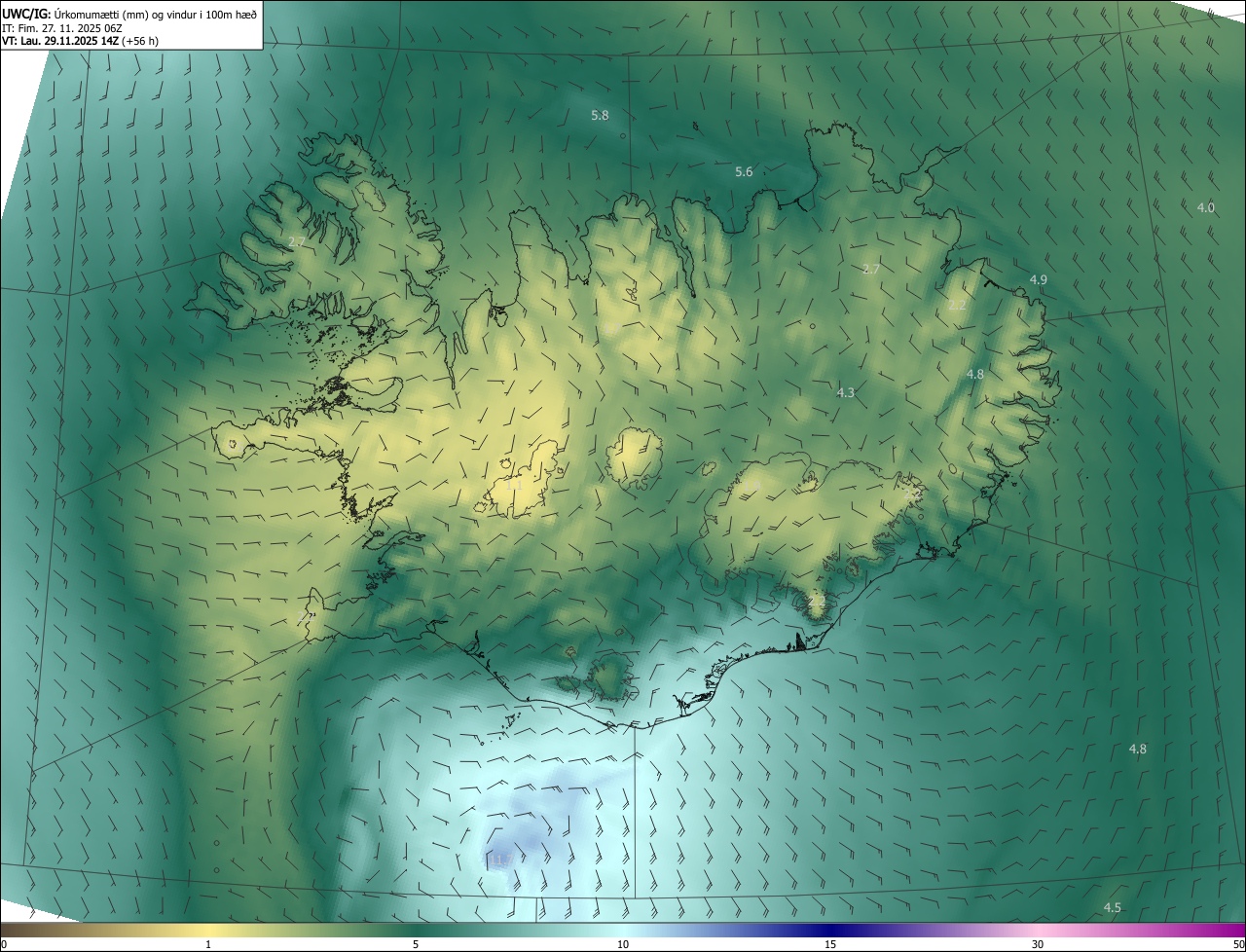Click the 2.2 value near the east fjords
Viewport: 1246px width, 952px height.
[957, 305]
